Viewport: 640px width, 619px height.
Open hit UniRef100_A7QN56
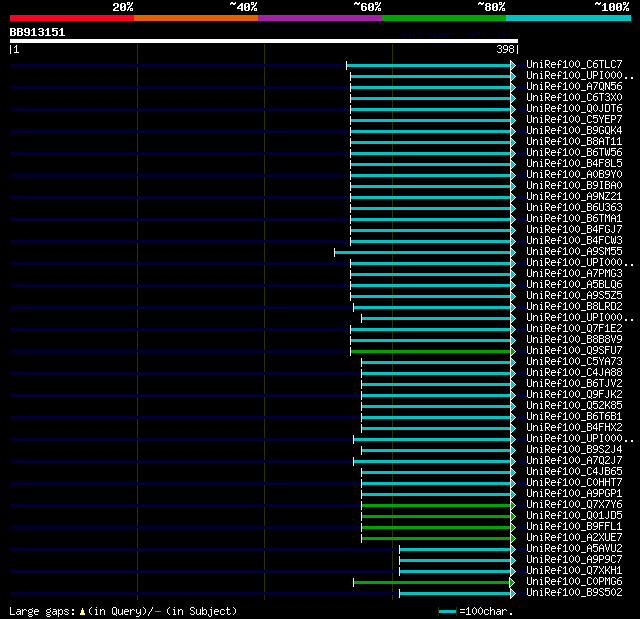click(x=574, y=87)
